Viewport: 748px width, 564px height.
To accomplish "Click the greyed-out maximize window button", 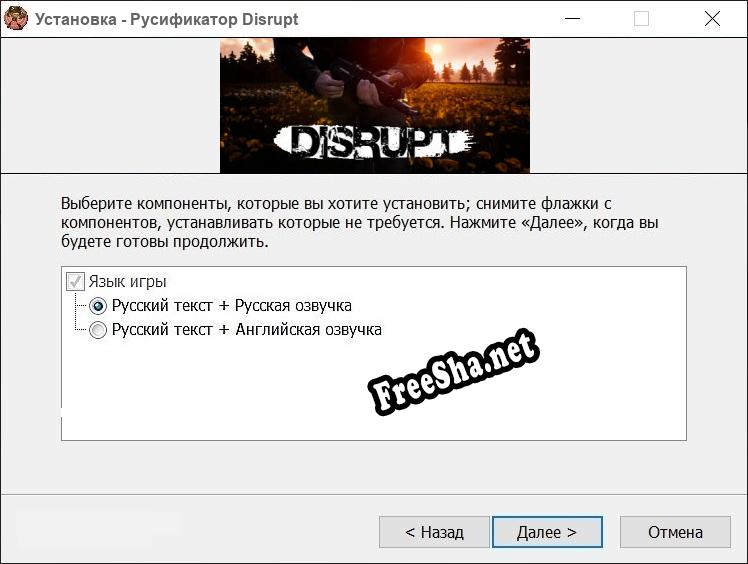I will pyautogui.click(x=641, y=19).
